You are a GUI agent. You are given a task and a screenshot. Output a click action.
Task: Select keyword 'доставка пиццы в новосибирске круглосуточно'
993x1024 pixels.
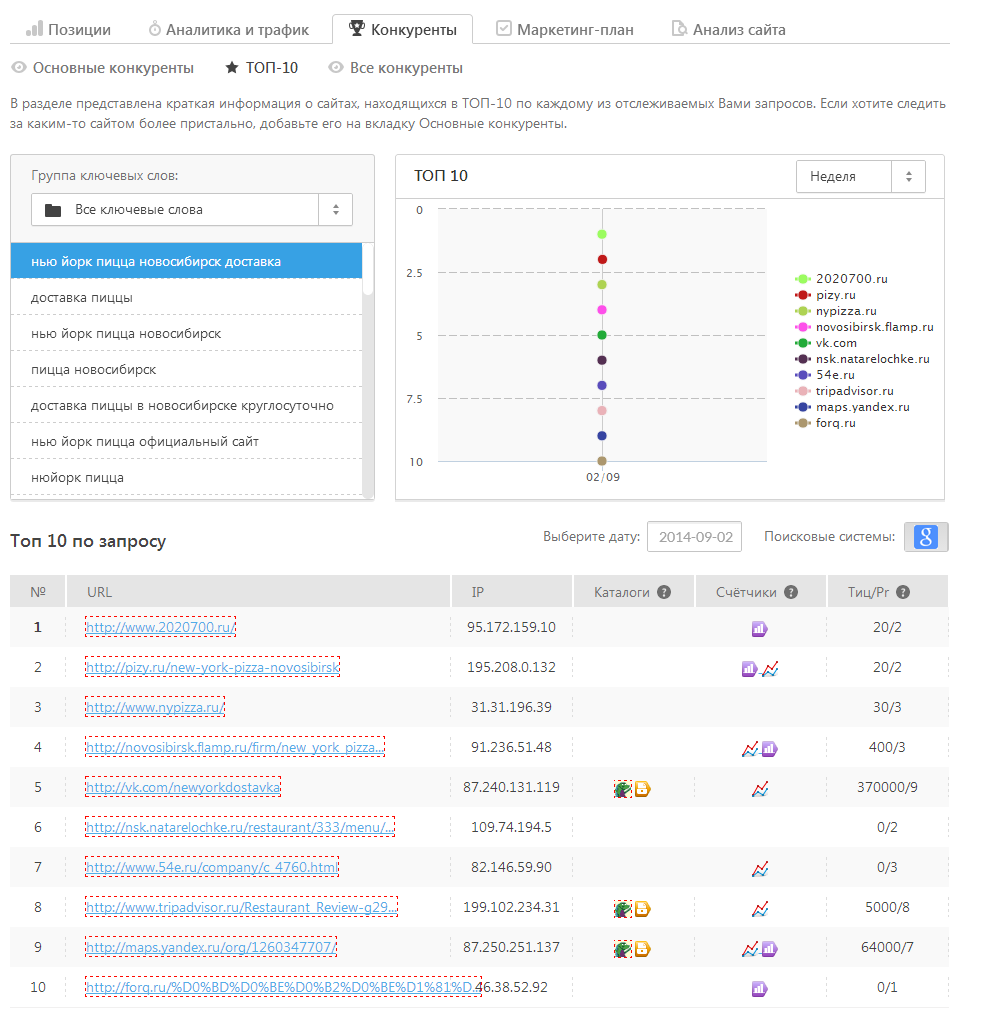187,405
